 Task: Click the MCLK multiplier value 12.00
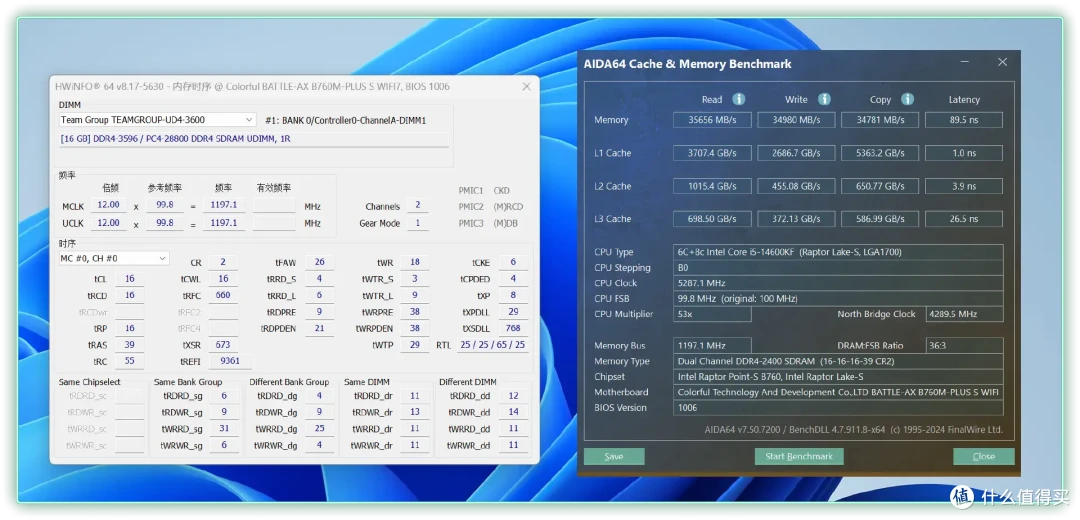coord(108,205)
